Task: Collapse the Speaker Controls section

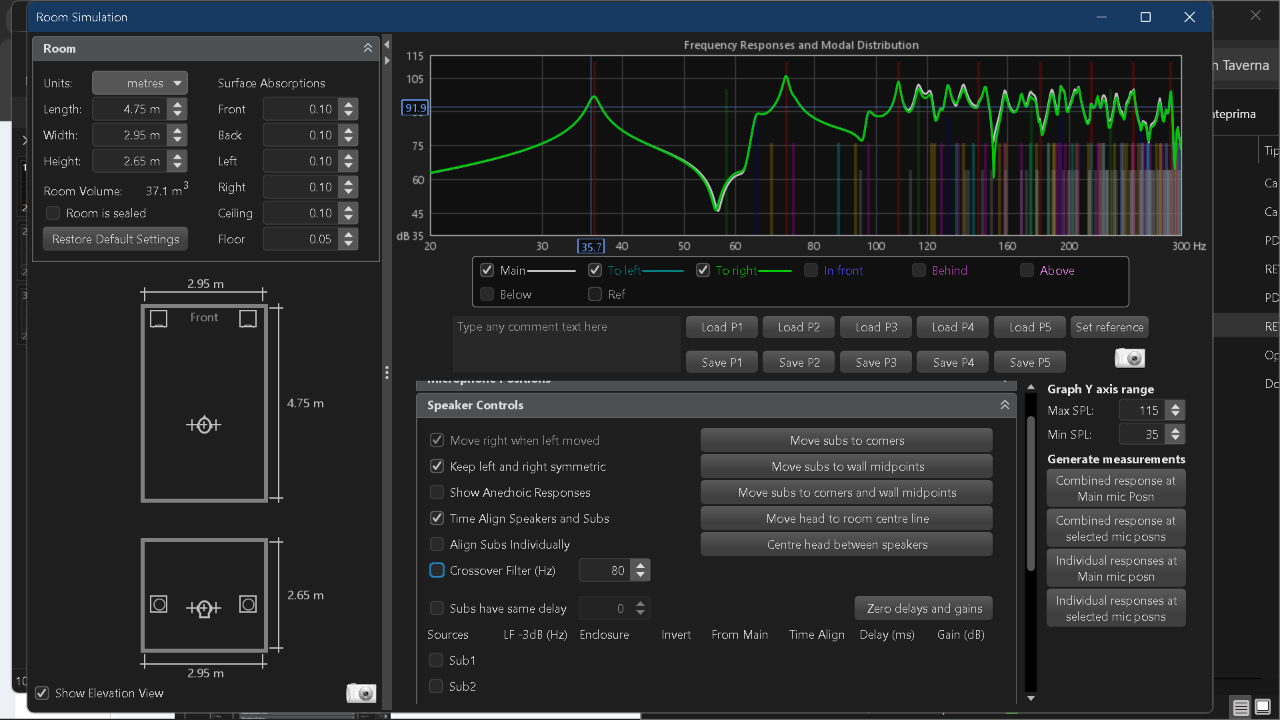Action: pyautogui.click(x=1004, y=405)
